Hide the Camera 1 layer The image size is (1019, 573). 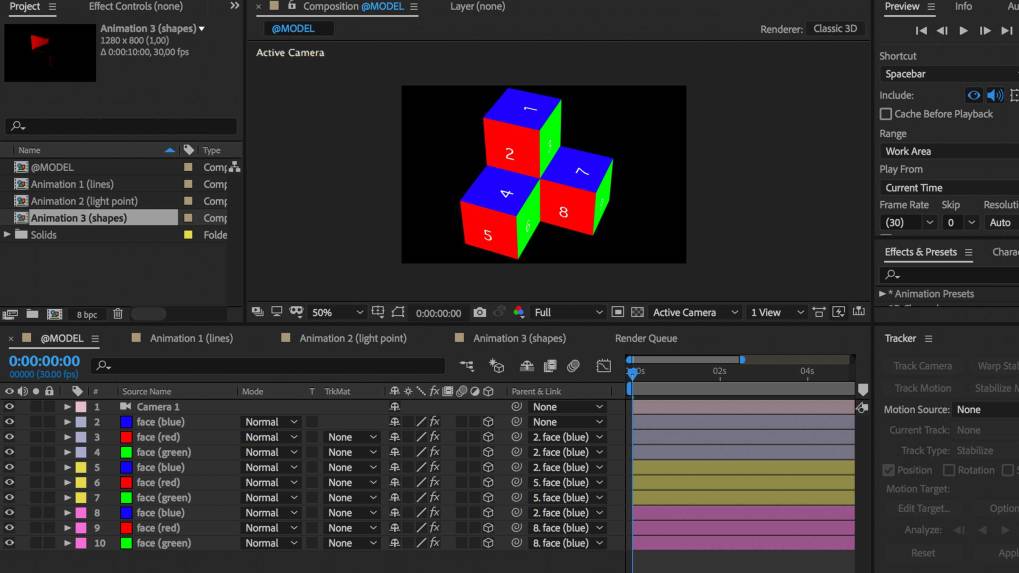pyautogui.click(x=10, y=407)
